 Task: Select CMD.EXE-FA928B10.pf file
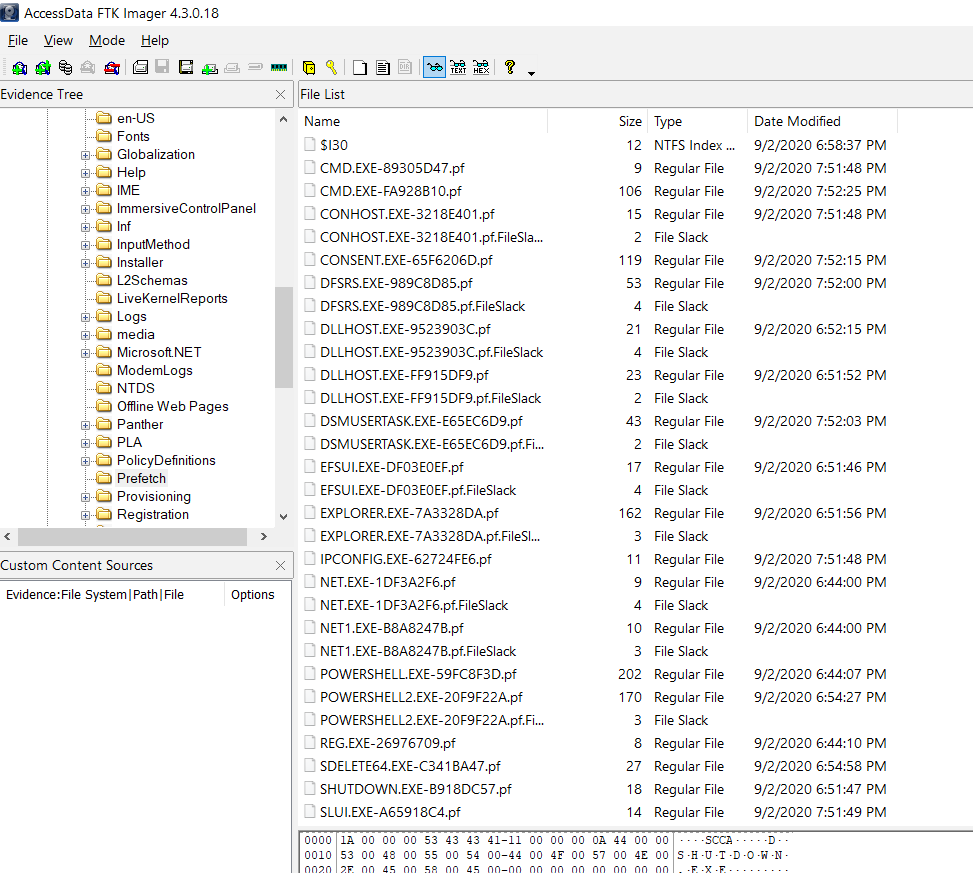tap(391, 191)
